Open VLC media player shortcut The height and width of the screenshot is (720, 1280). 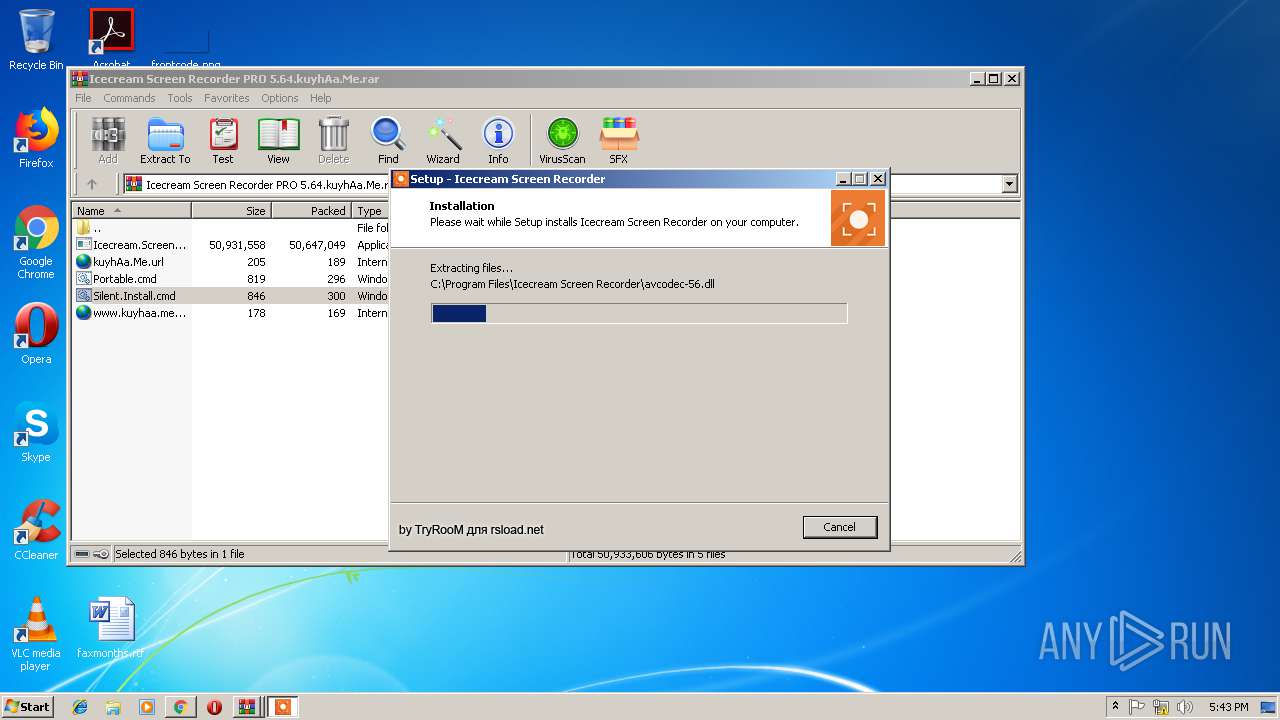pos(36,634)
